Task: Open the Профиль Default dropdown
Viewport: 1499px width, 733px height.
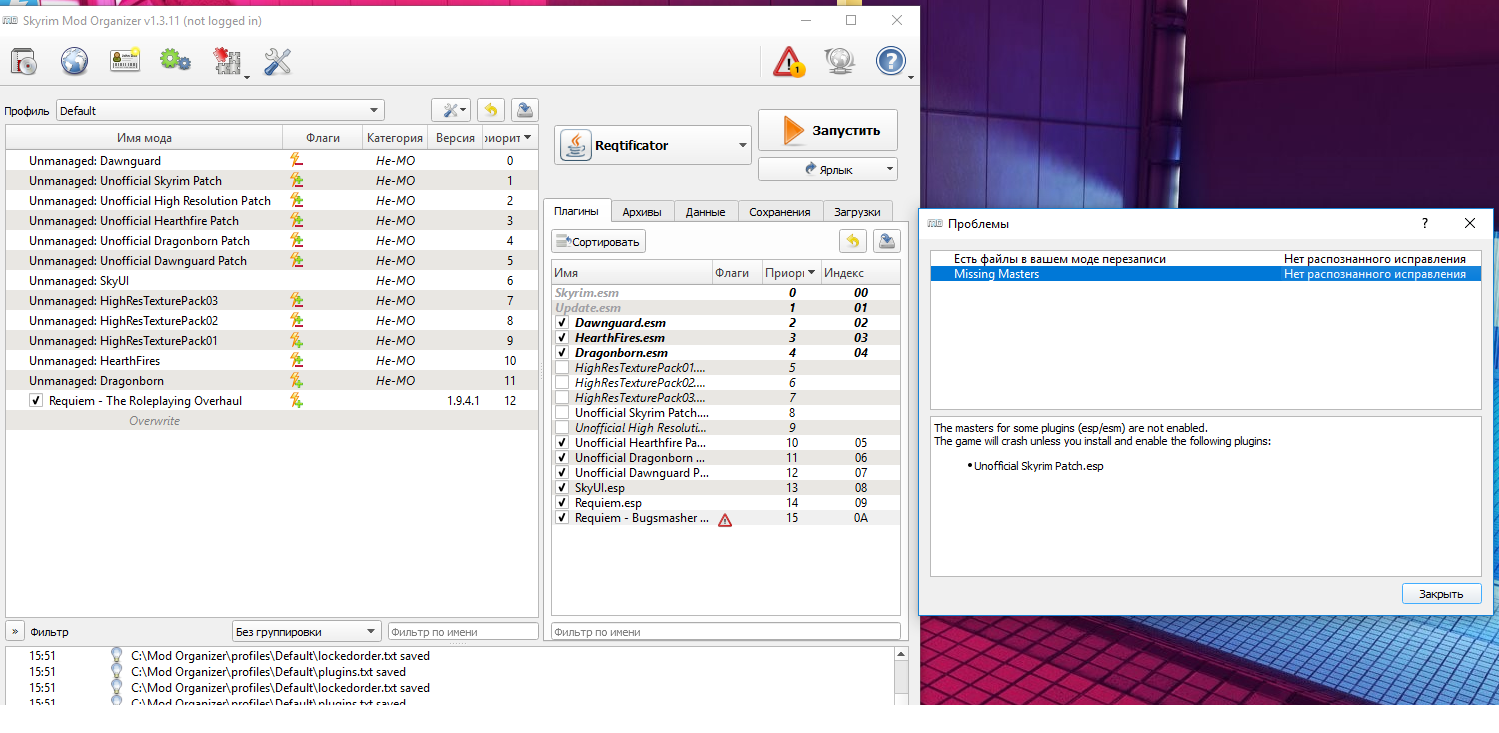Action: [220, 111]
